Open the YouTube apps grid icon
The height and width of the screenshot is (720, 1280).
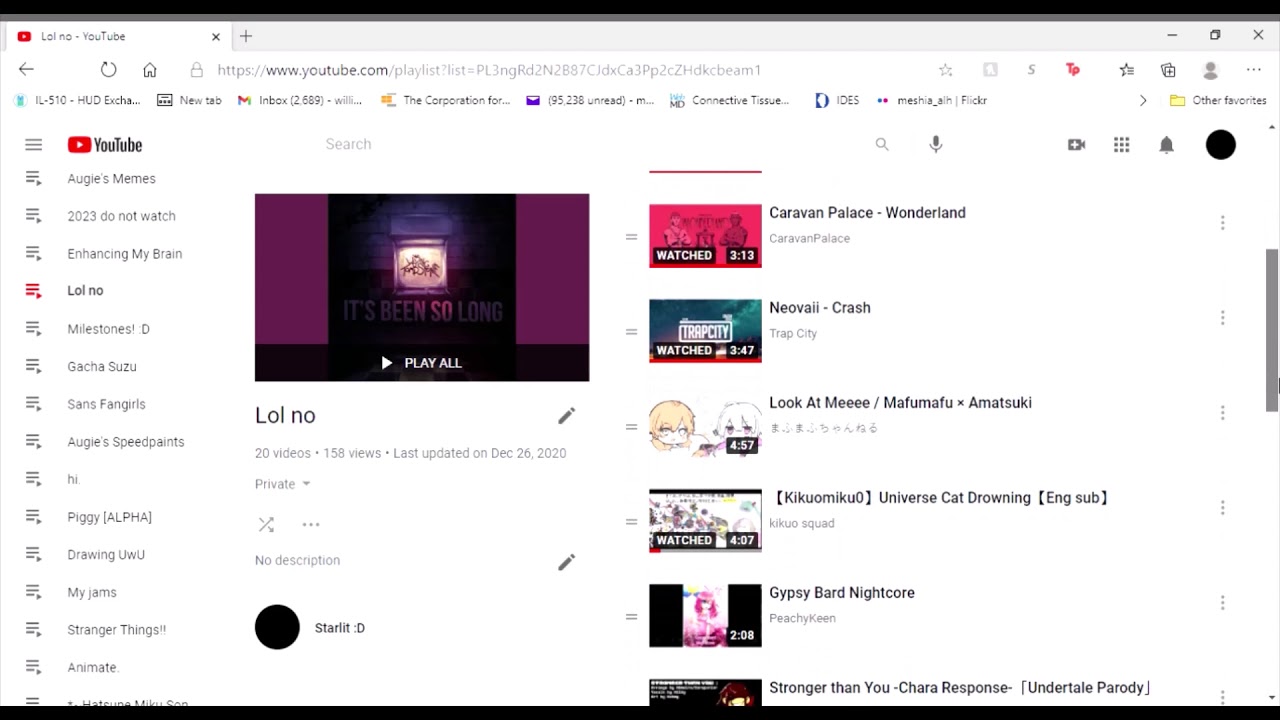(1121, 145)
